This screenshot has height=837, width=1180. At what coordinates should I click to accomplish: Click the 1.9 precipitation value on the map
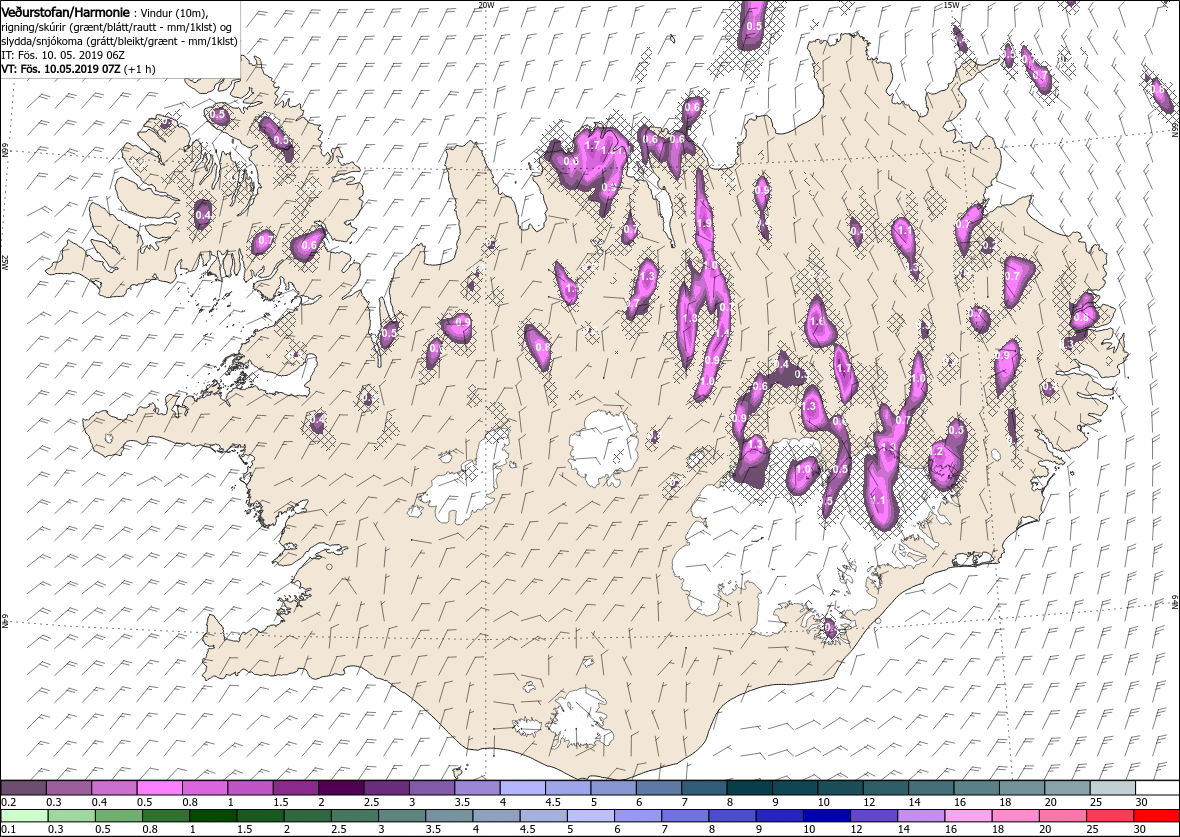click(704, 224)
